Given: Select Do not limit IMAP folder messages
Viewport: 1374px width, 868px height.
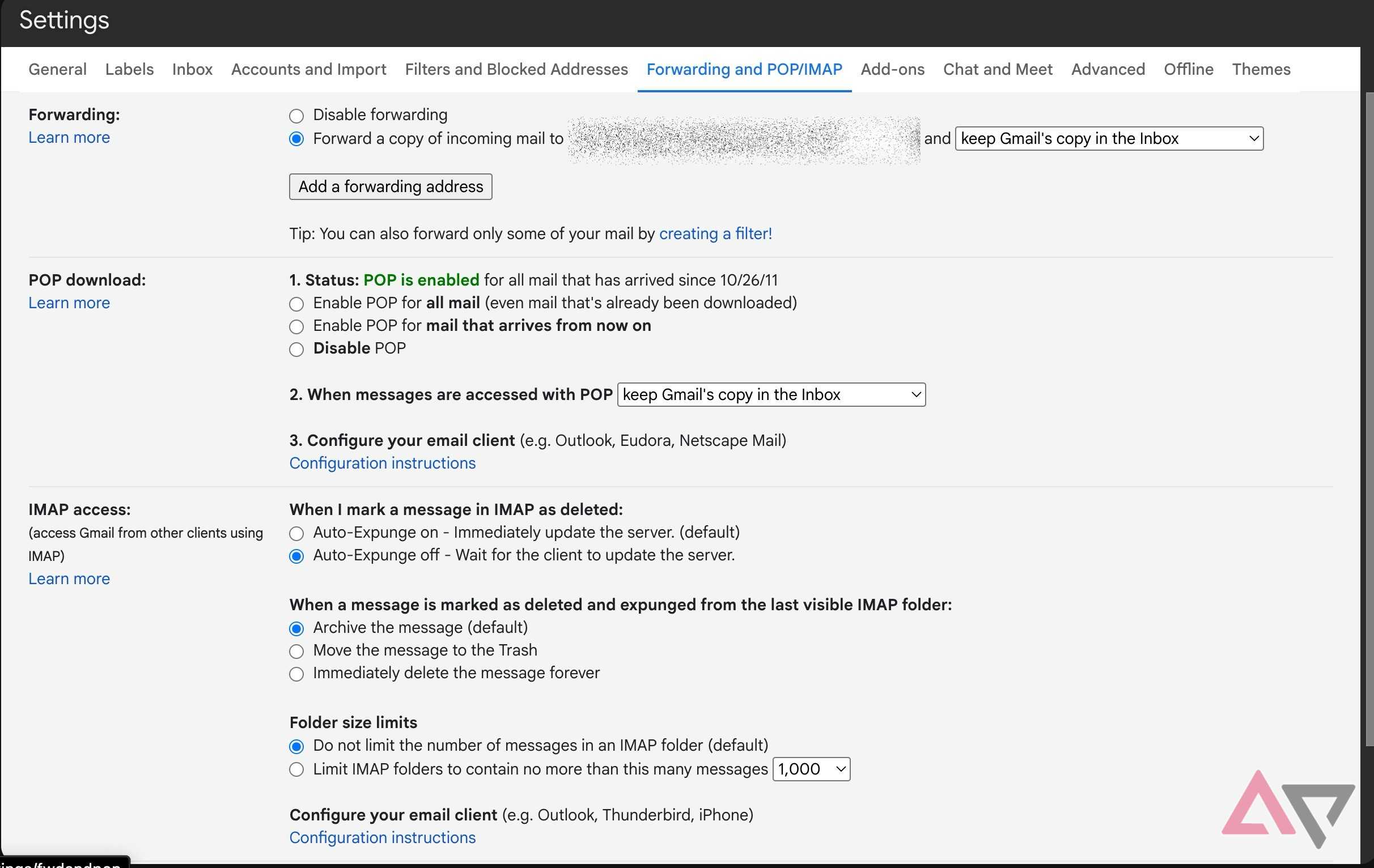Looking at the screenshot, I should 296,747.
